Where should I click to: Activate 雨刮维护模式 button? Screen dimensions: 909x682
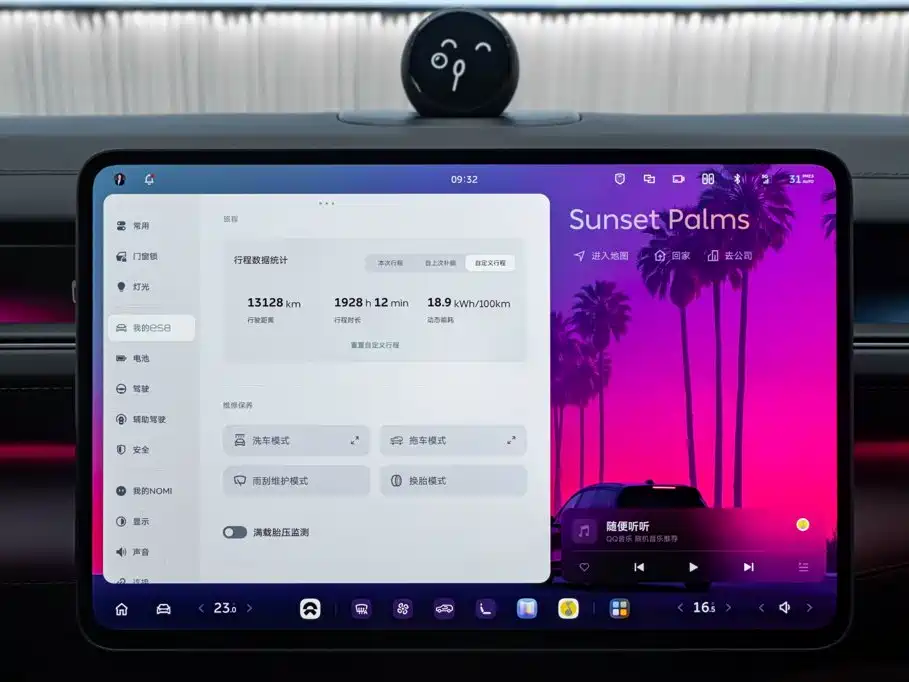(296, 481)
